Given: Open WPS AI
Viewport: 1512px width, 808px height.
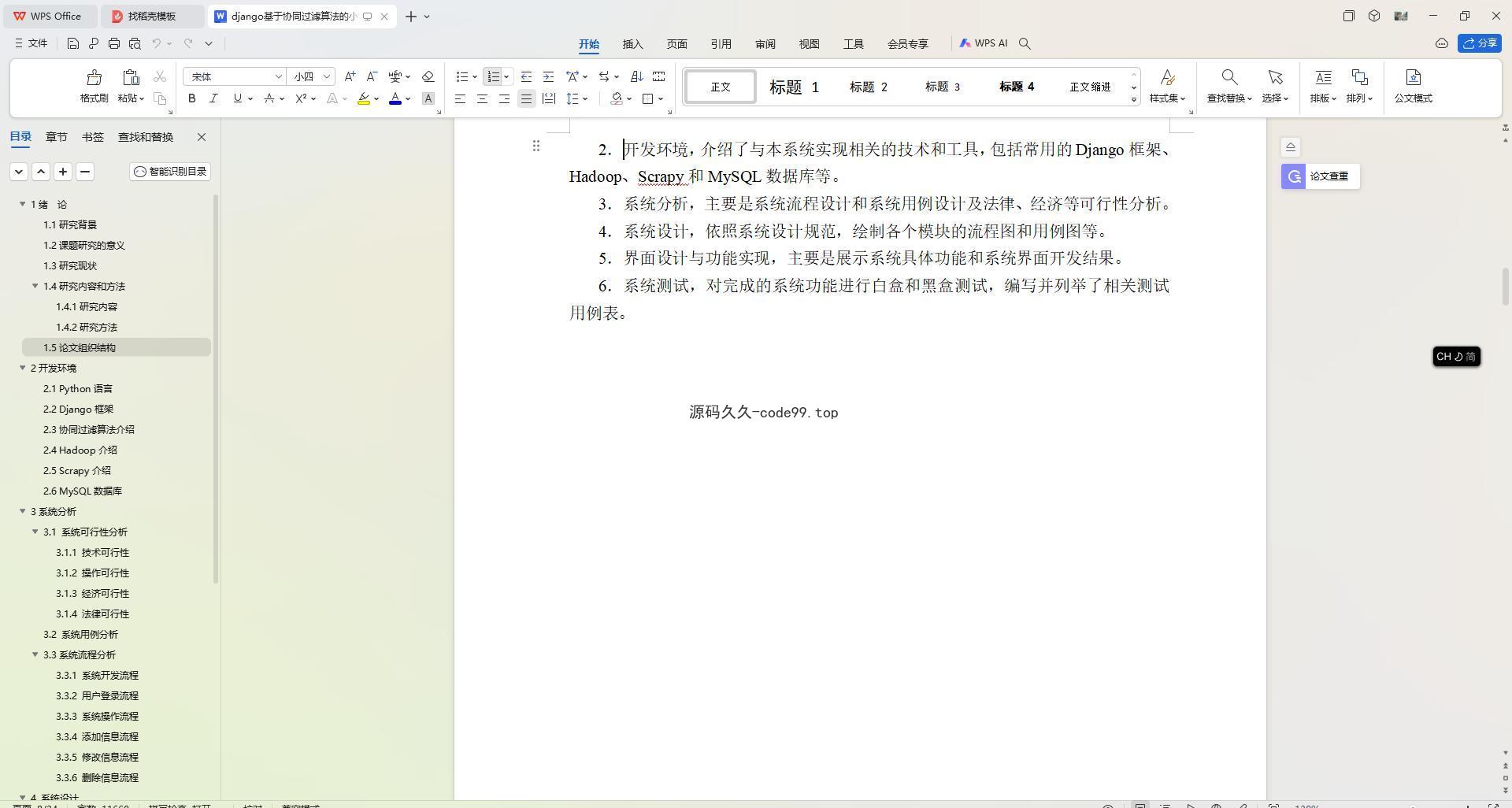Looking at the screenshot, I should coord(984,43).
